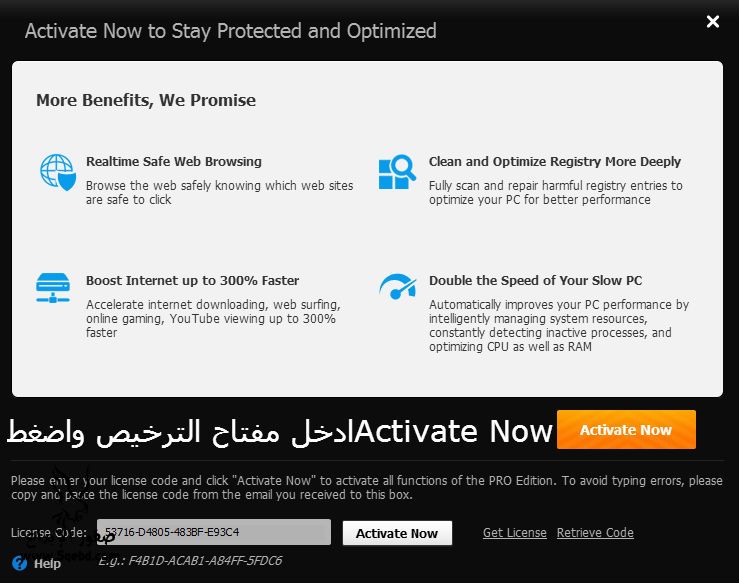This screenshot has height=583, width=739.
Task: Click the blue Help question mark icon
Action: 19,563
